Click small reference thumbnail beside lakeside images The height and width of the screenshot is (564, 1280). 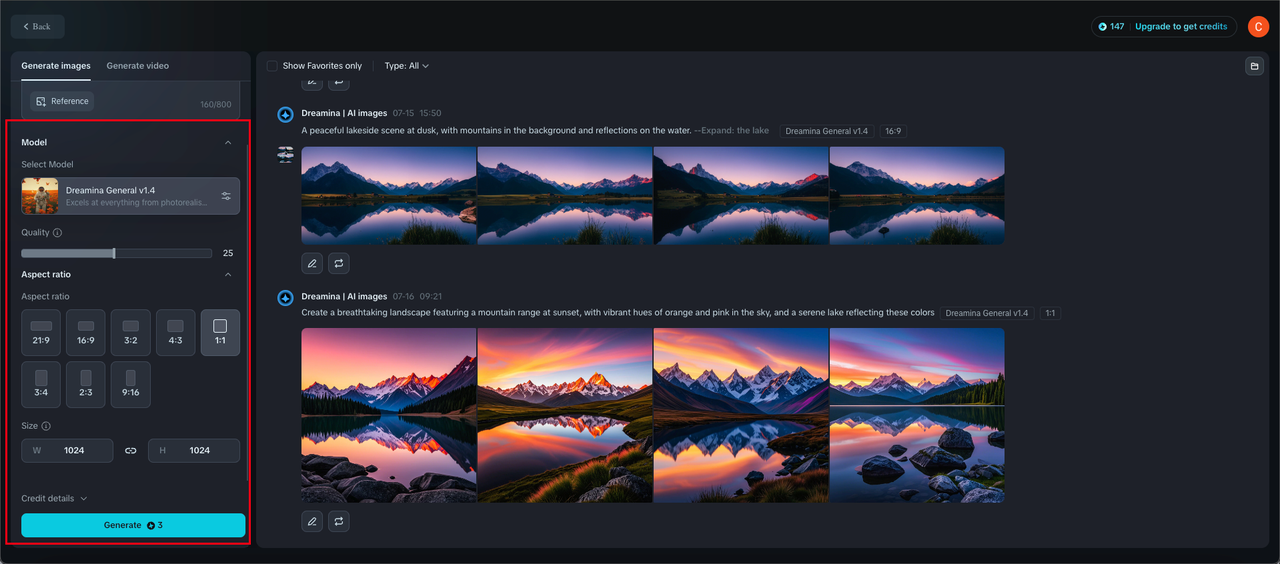(x=285, y=154)
